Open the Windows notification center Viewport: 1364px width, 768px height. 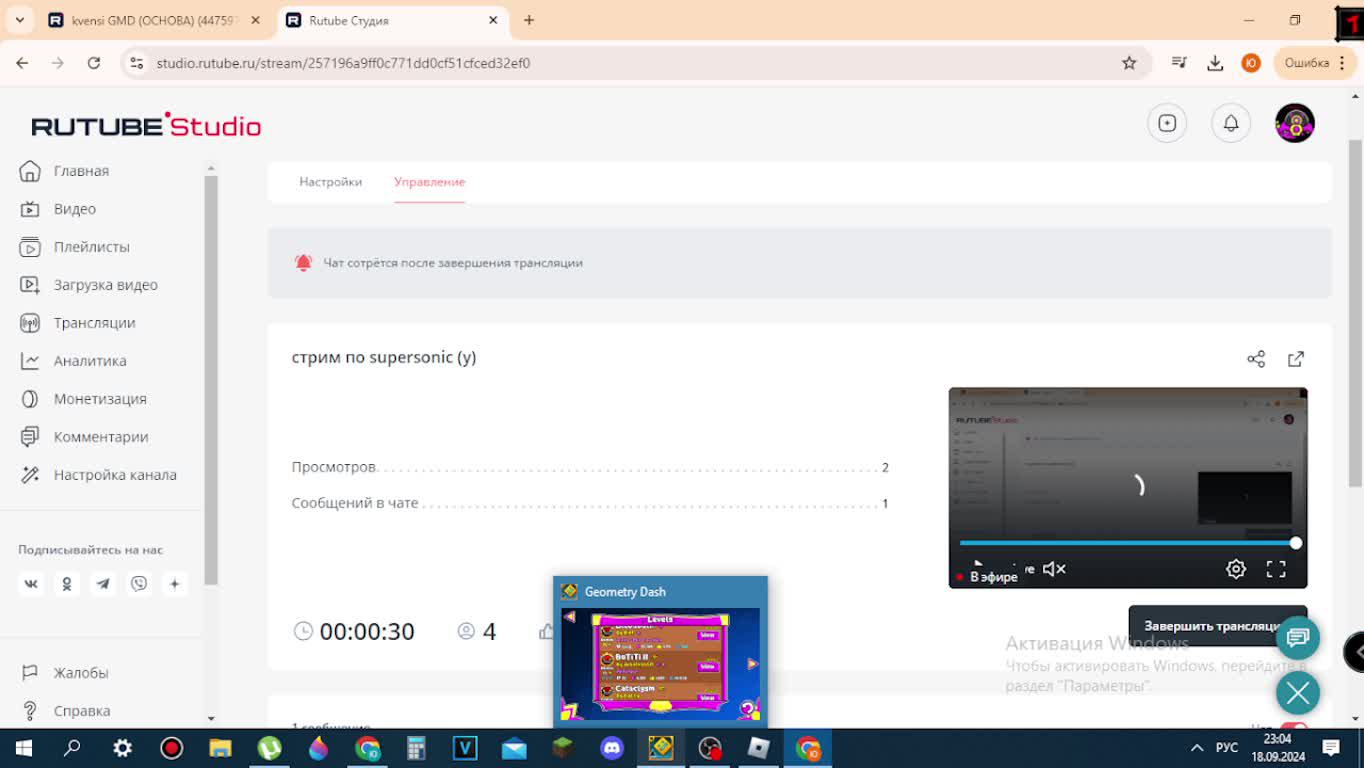pyautogui.click(x=1331, y=748)
